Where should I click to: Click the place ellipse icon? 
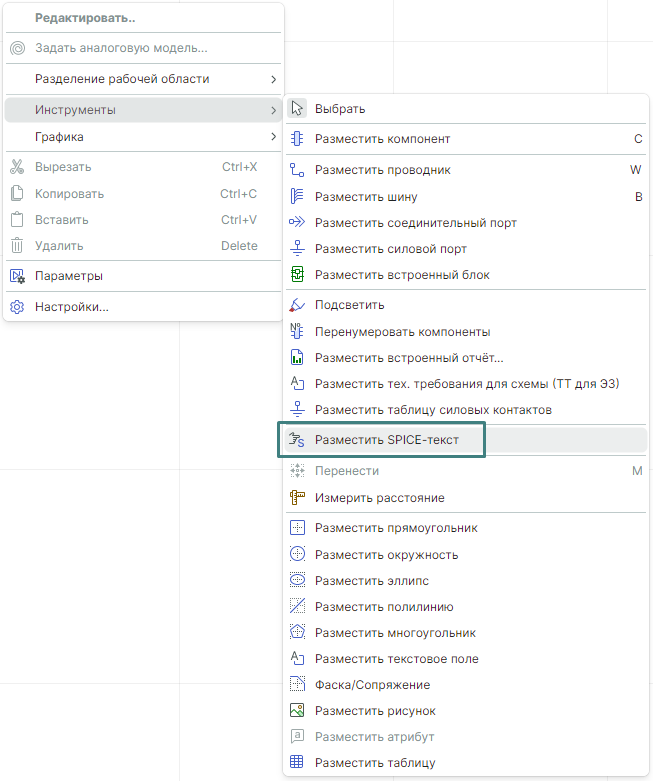point(297,581)
